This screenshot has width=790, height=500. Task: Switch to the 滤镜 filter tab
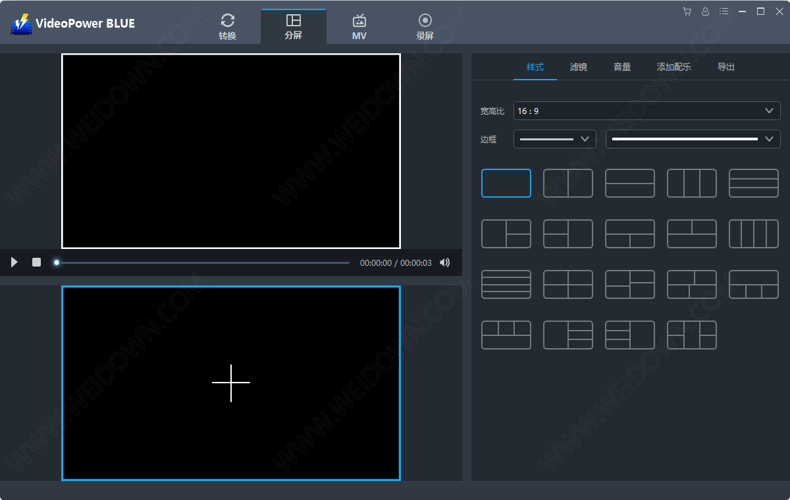click(578, 67)
